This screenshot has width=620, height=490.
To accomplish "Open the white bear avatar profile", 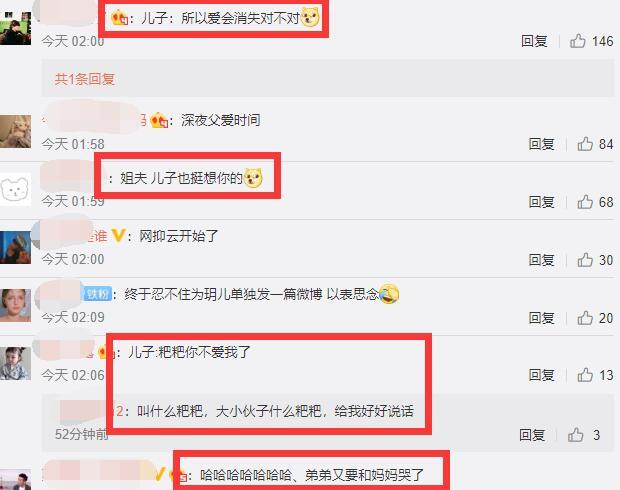I will coord(15,189).
